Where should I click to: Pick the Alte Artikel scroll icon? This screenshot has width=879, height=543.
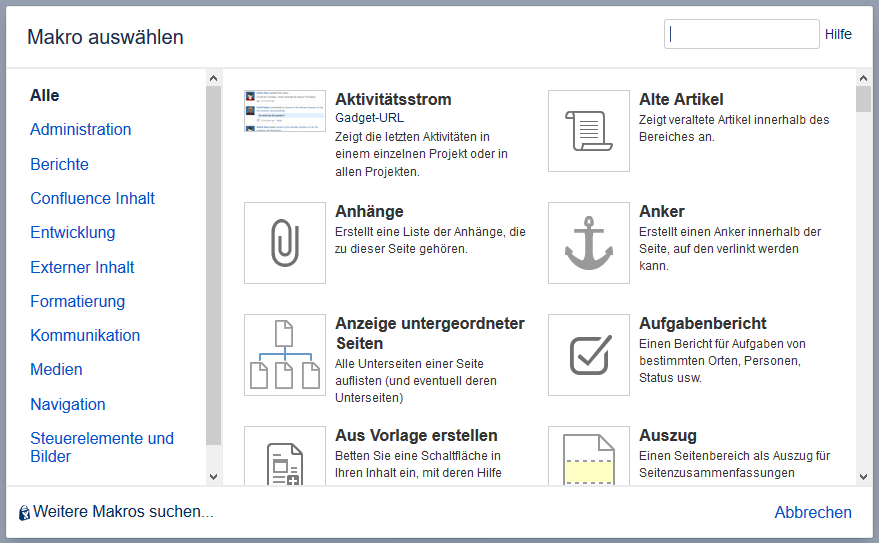point(589,131)
